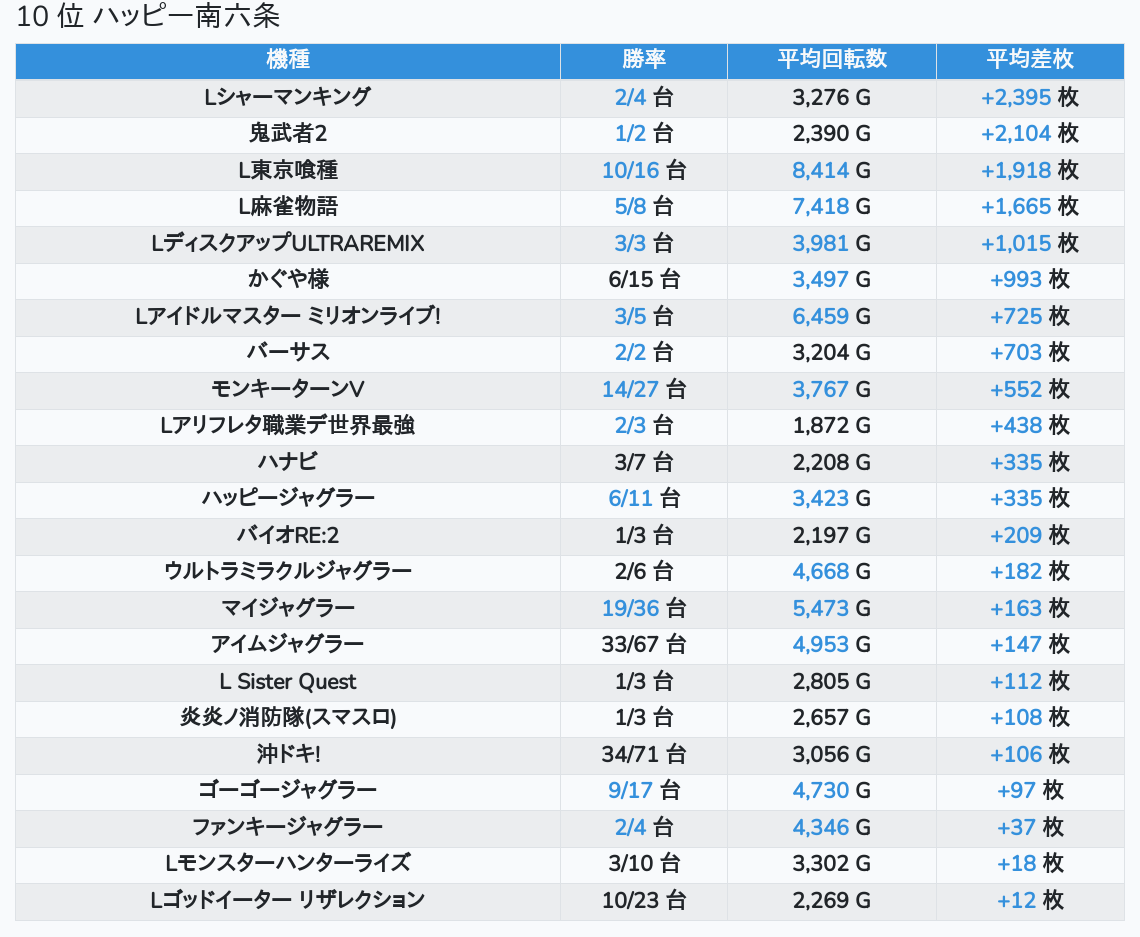Click the +2,104 value in 鬼武者2 row
The width and height of the screenshot is (1140, 937).
coord(1016,134)
